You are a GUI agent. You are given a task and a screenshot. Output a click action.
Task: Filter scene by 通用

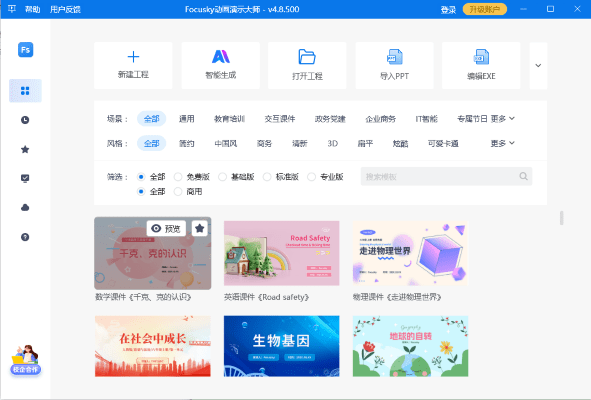pyautogui.click(x=187, y=119)
